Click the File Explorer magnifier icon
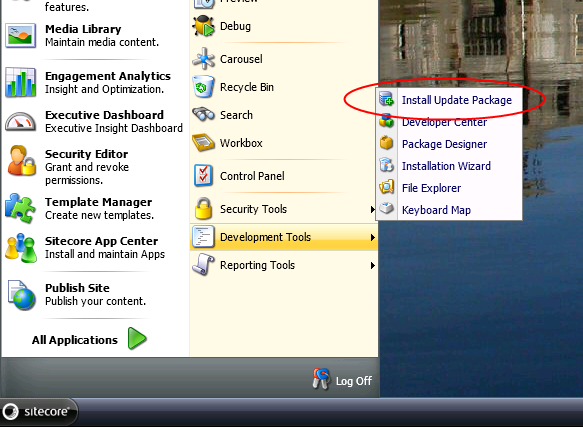The height and width of the screenshot is (427, 583). point(387,187)
